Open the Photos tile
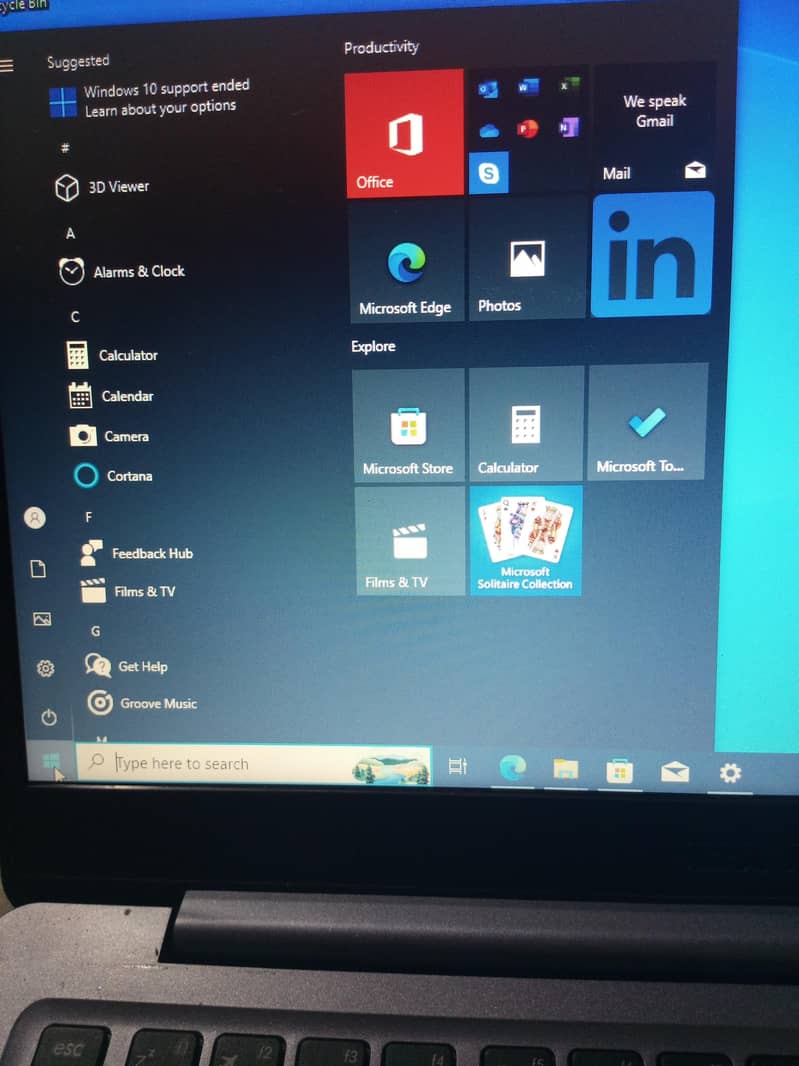 527,259
